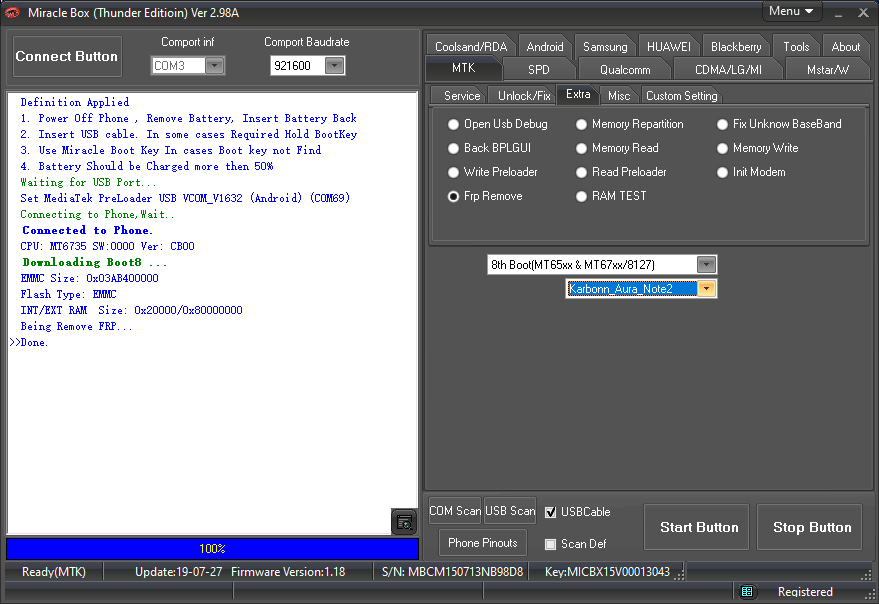
Task: Select the Open Usb Debug option
Action: click(498, 124)
